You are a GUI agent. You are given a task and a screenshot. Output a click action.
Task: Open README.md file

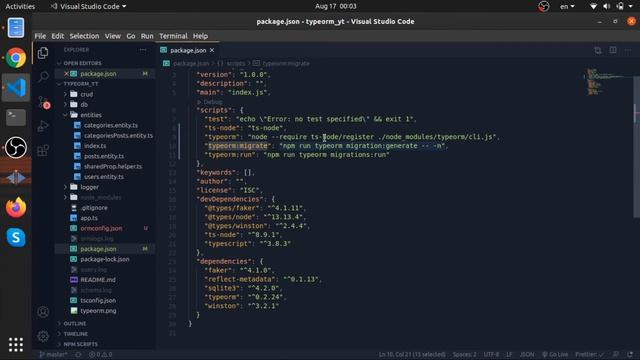pos(98,280)
